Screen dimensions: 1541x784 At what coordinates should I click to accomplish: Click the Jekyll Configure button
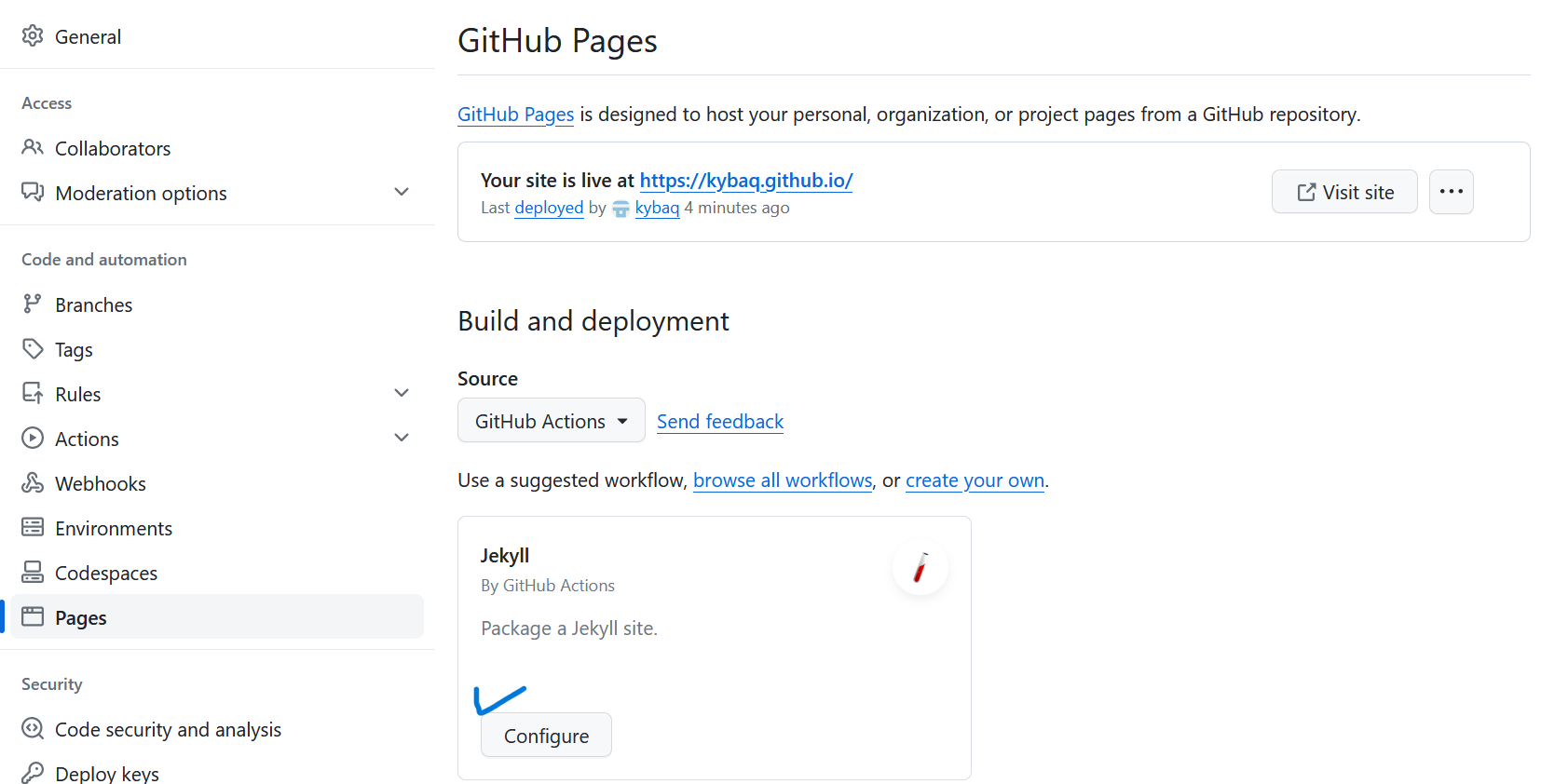[x=546, y=736]
